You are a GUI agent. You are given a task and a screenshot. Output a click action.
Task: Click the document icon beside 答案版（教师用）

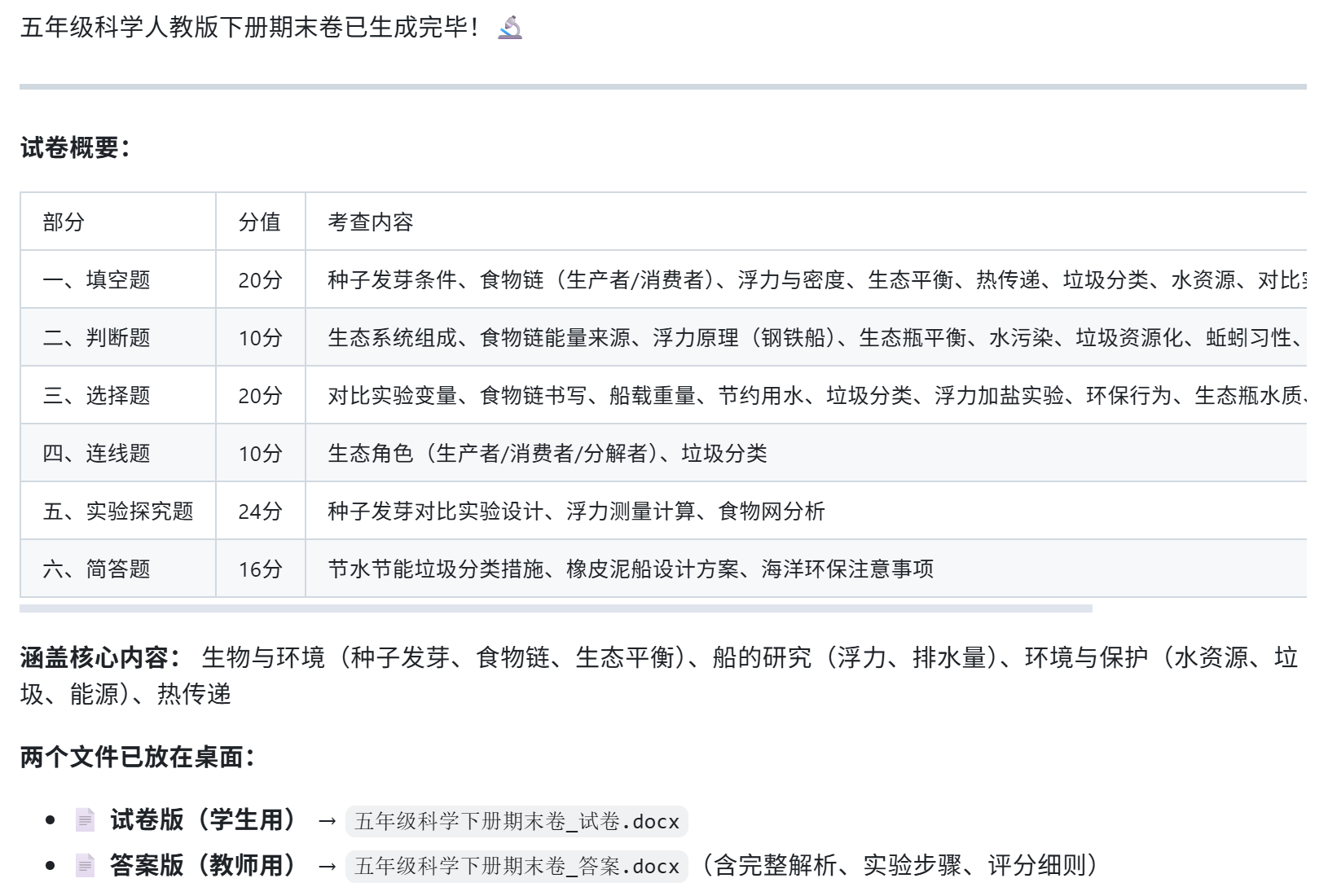[85, 865]
